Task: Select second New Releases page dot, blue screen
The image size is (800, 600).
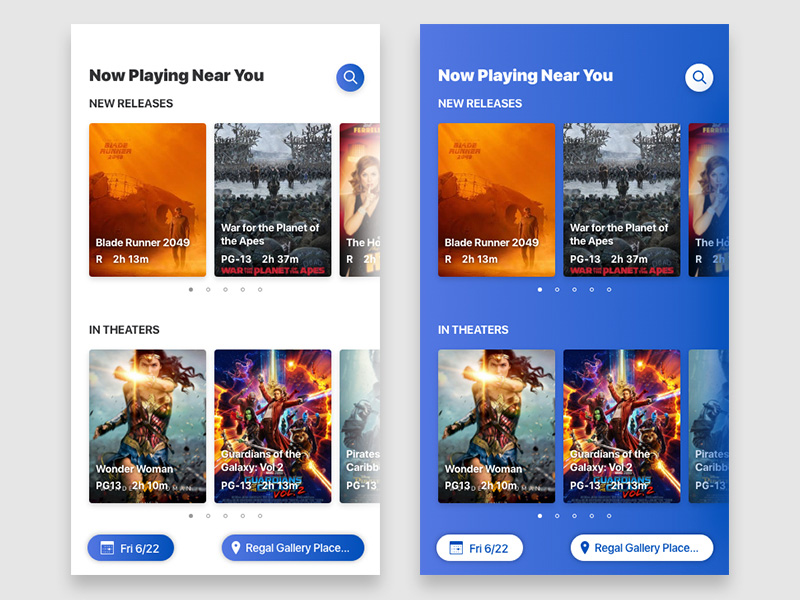Action: [557, 289]
